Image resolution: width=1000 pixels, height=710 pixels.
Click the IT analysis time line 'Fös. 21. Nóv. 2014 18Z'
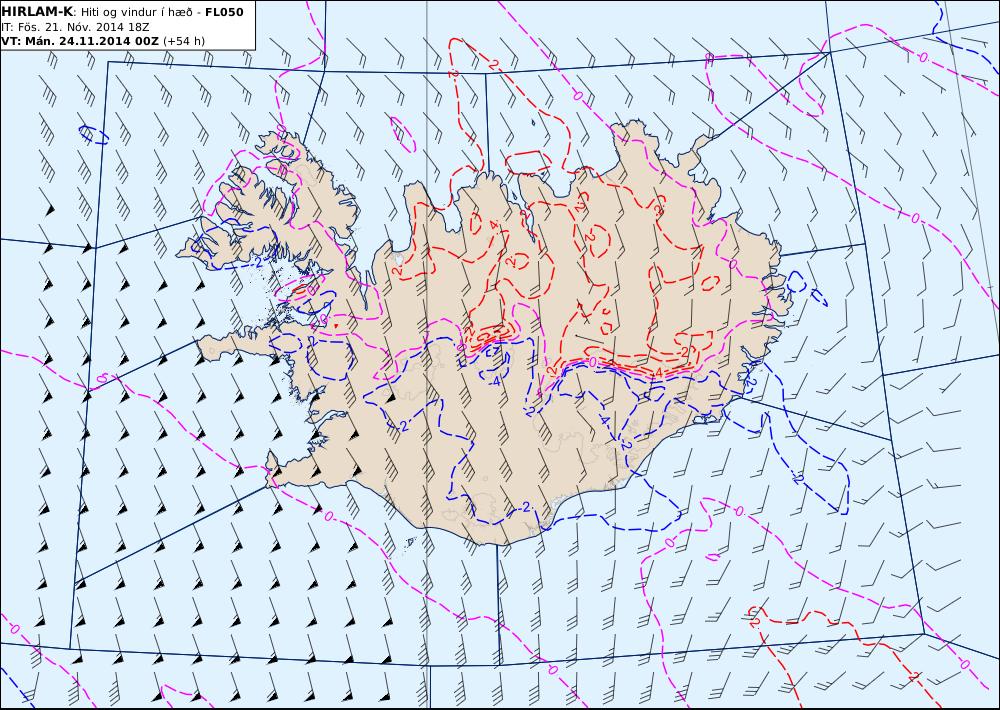point(76,27)
